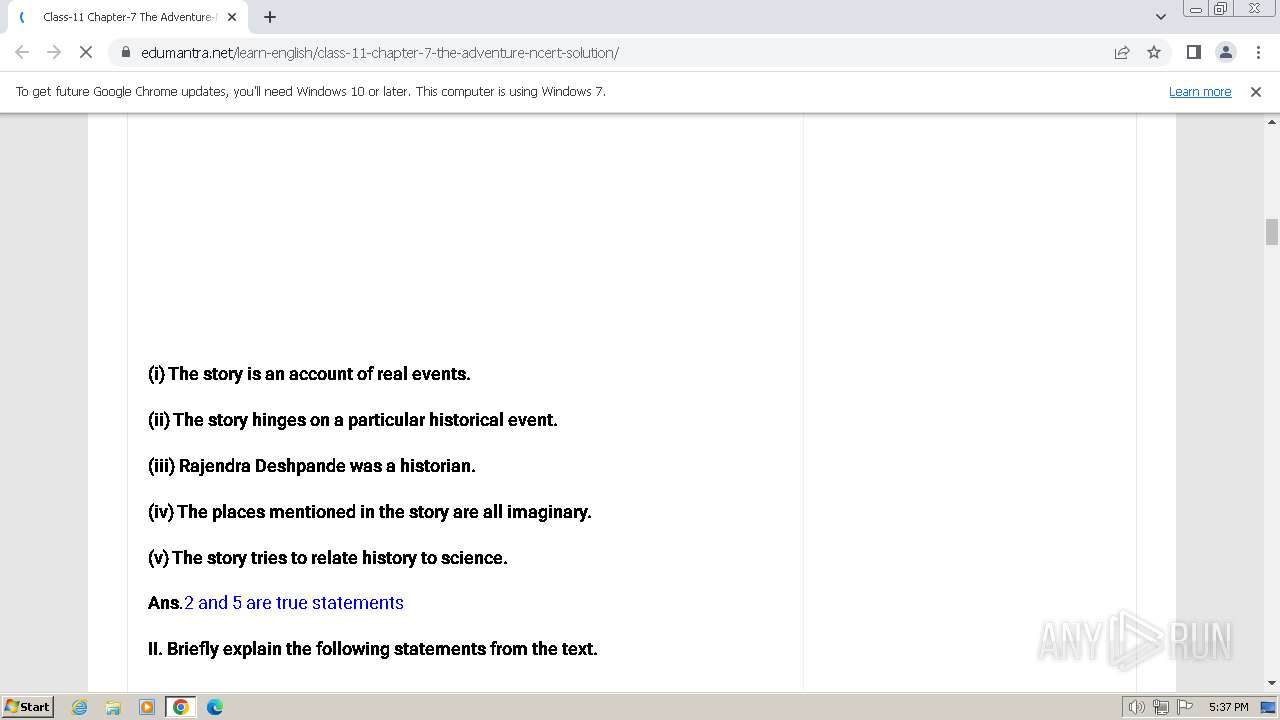This screenshot has width=1280, height=720.
Task: Click heading 'II. Briefly explain the following statements'
Action: (x=373, y=649)
